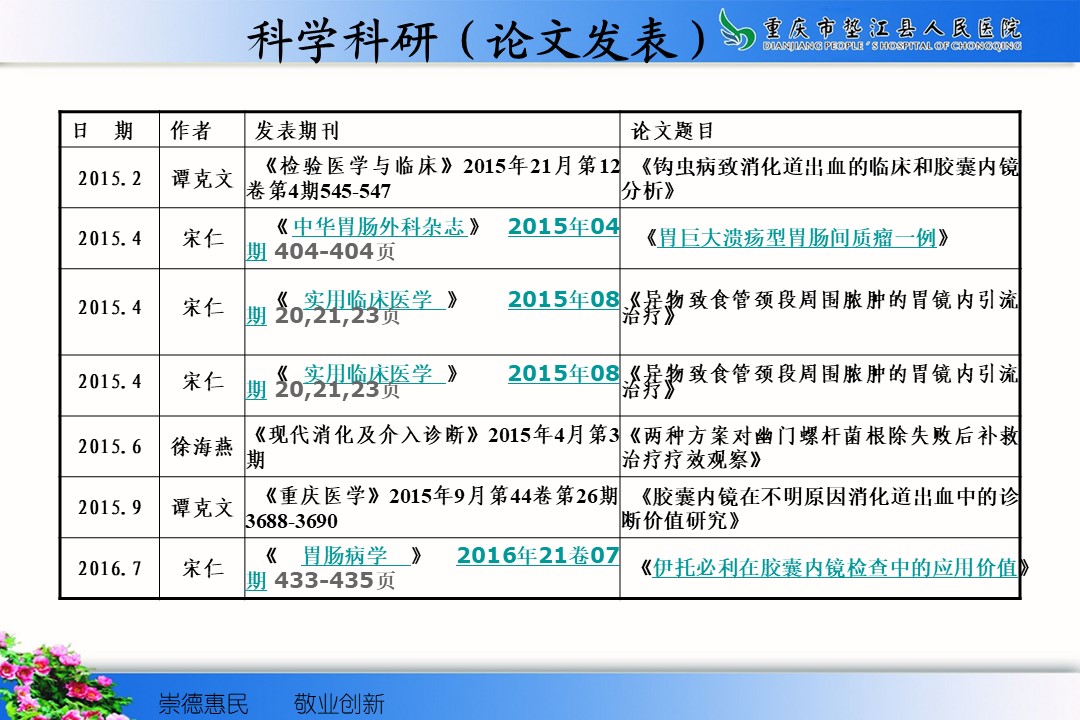Screen dimensions: 1080x720
Task: Open the 2015年04 issue link
Action: 563,226
